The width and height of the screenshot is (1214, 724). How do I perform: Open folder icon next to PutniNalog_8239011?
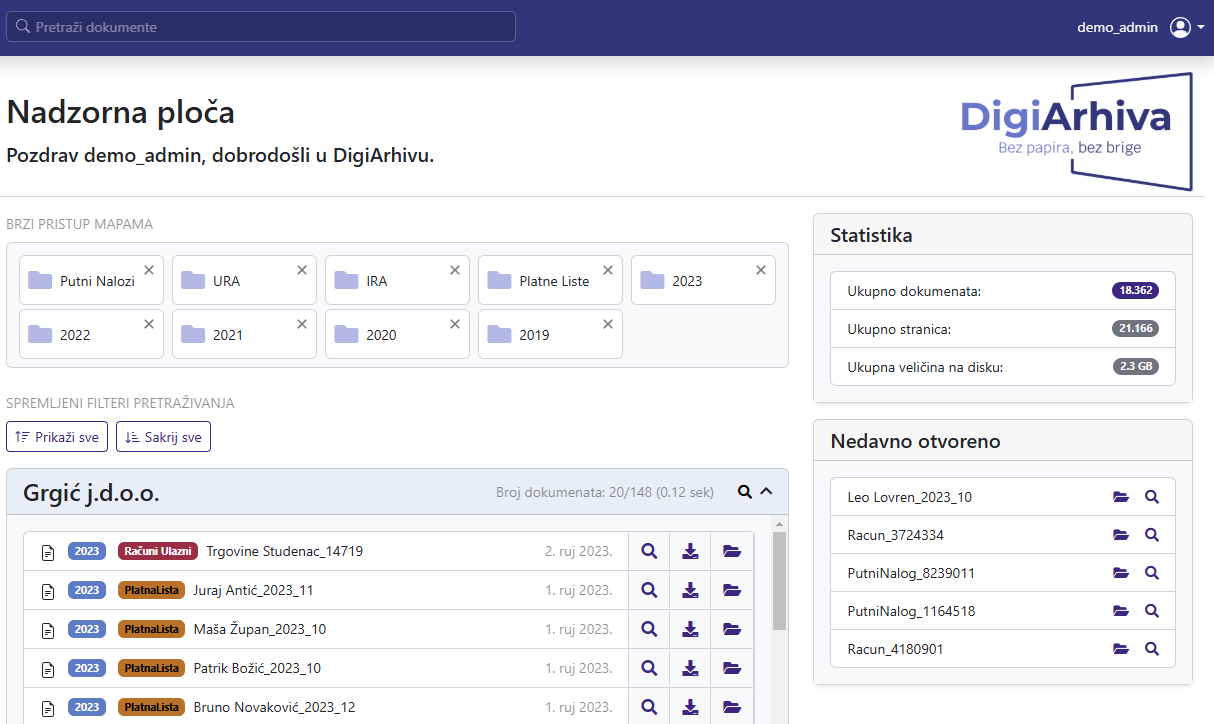[1119, 573]
